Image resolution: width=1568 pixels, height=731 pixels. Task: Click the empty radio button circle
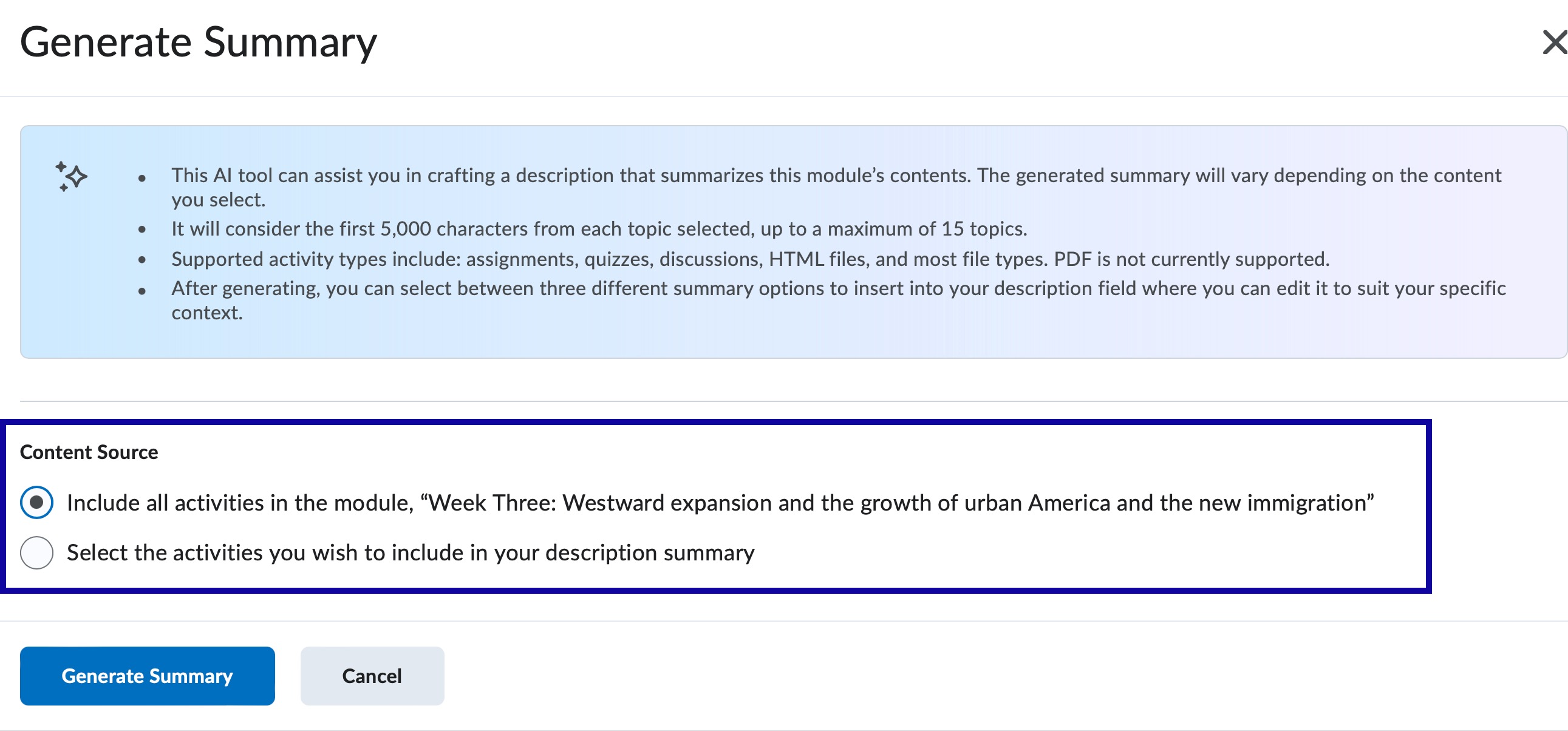click(x=36, y=552)
